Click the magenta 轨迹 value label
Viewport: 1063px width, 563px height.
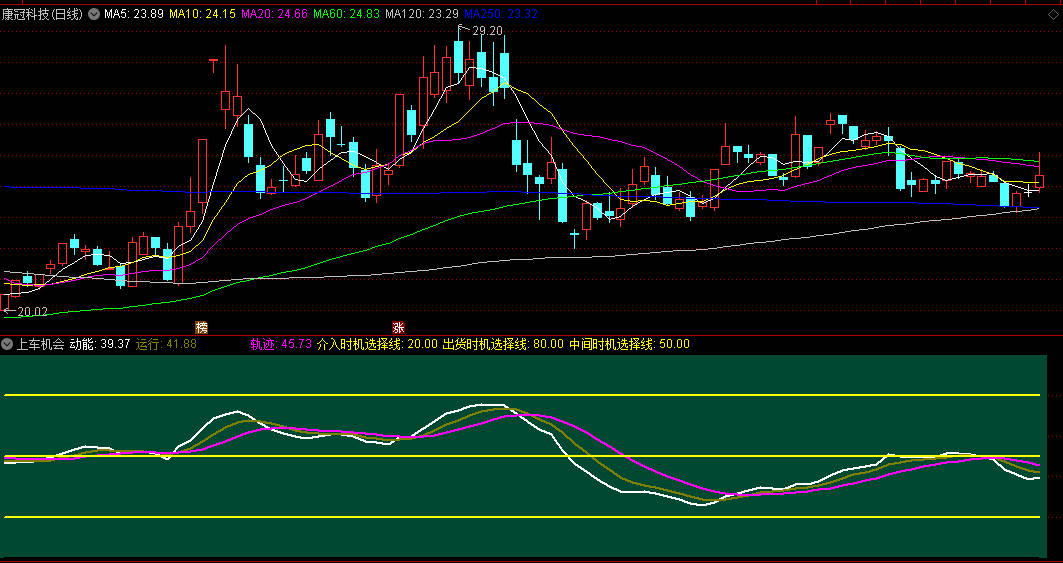click(x=281, y=344)
